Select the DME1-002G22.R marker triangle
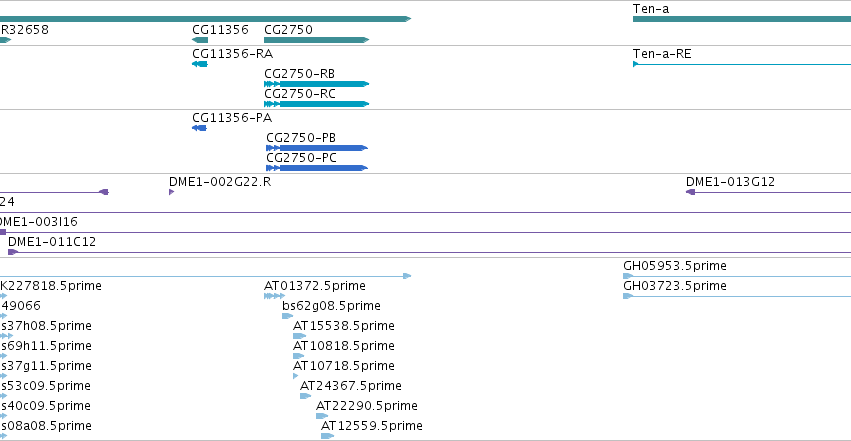The image size is (851, 441). [x=172, y=192]
